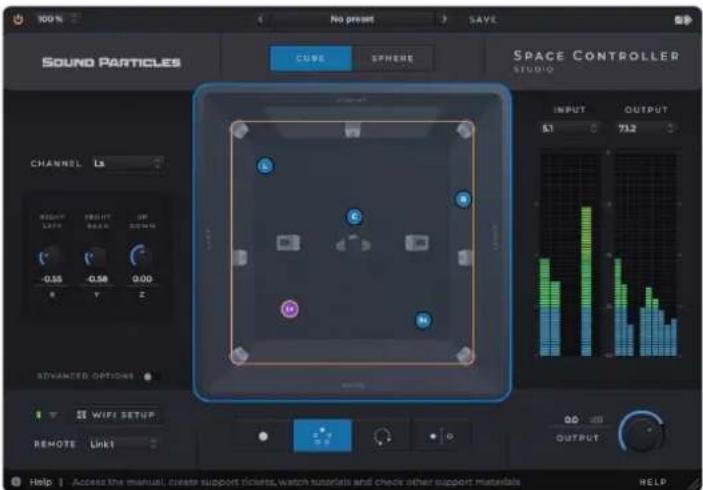
Task: Click the top-right corner speaker icon
Action: pos(464,130)
